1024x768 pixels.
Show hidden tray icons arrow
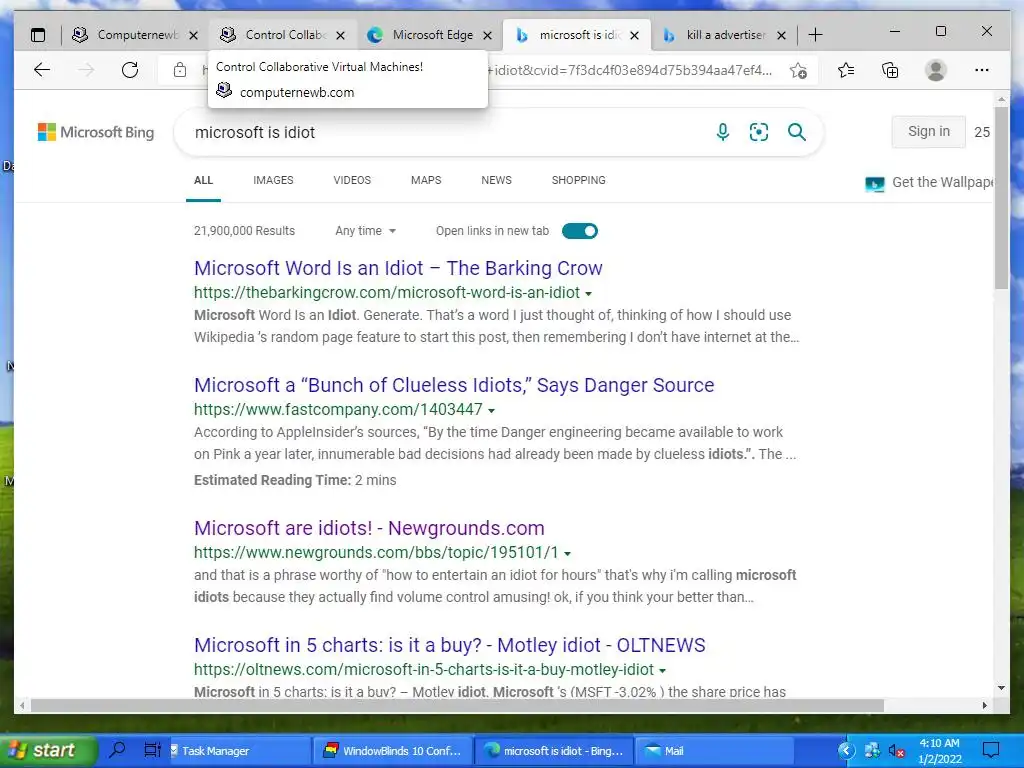tap(846, 750)
